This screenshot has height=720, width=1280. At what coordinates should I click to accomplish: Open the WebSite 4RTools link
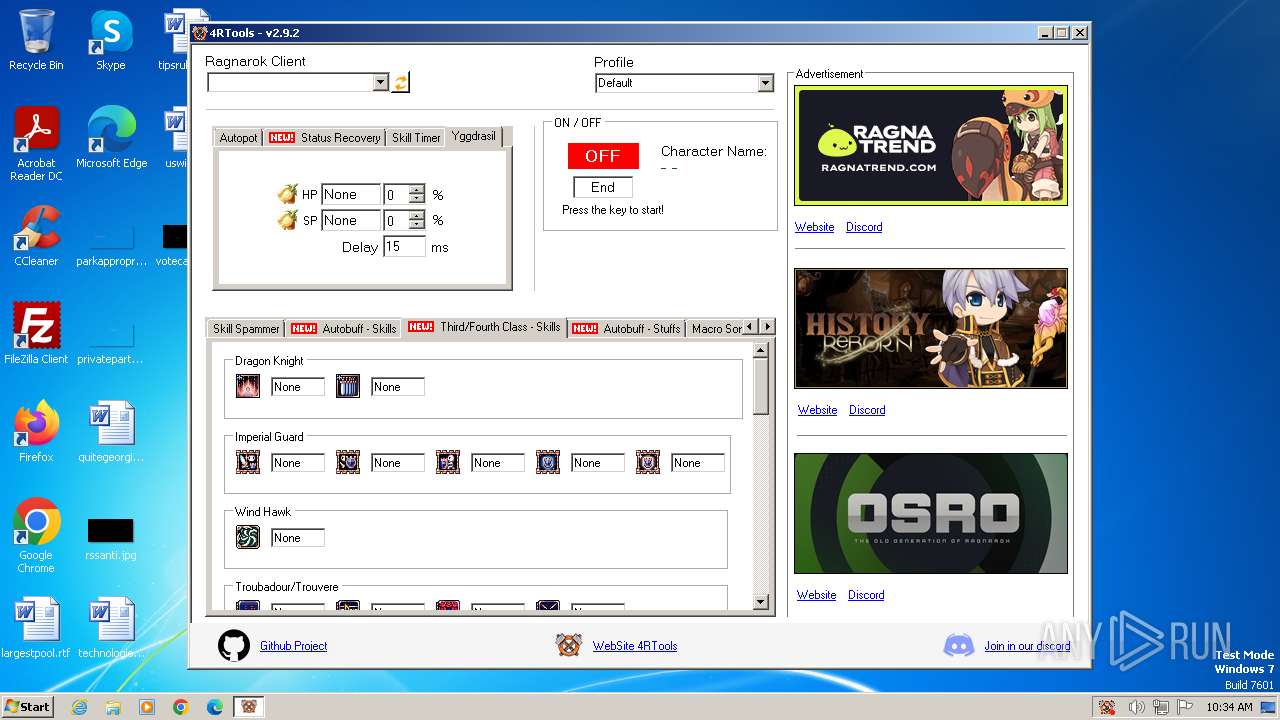click(x=635, y=646)
